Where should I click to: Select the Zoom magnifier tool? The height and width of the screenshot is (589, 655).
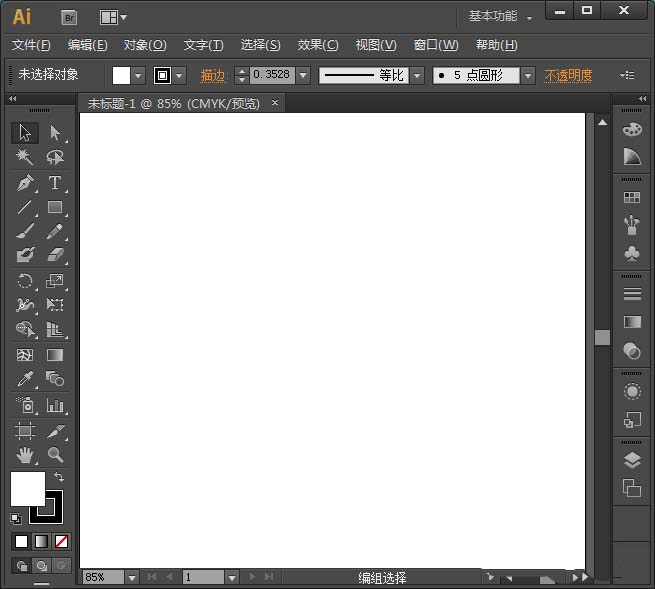point(55,455)
